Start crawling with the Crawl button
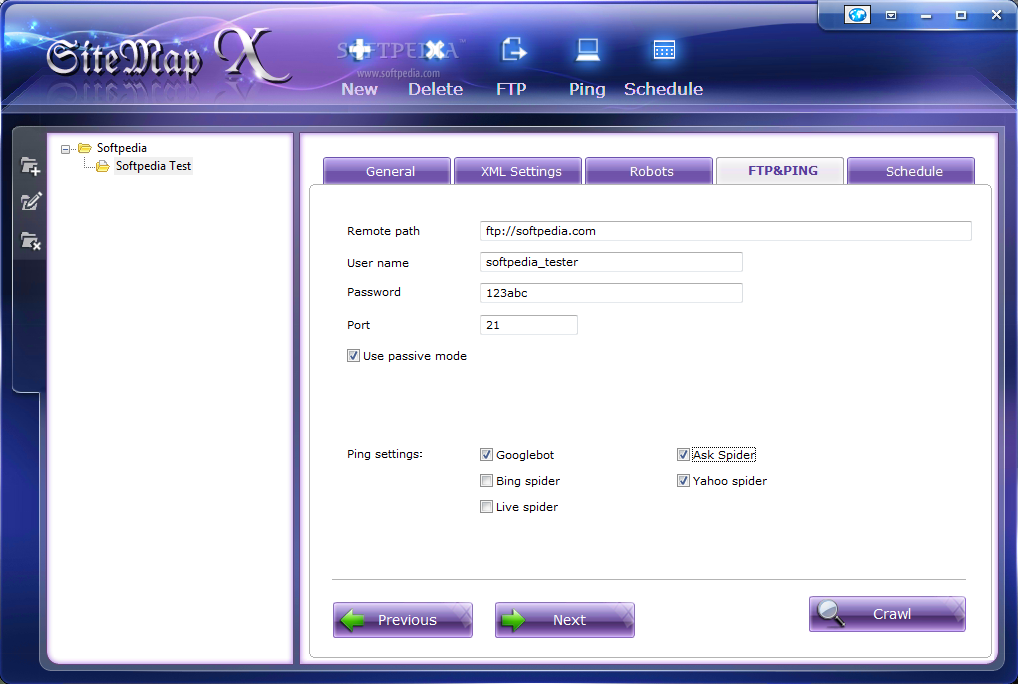This screenshot has width=1018, height=684. click(888, 614)
